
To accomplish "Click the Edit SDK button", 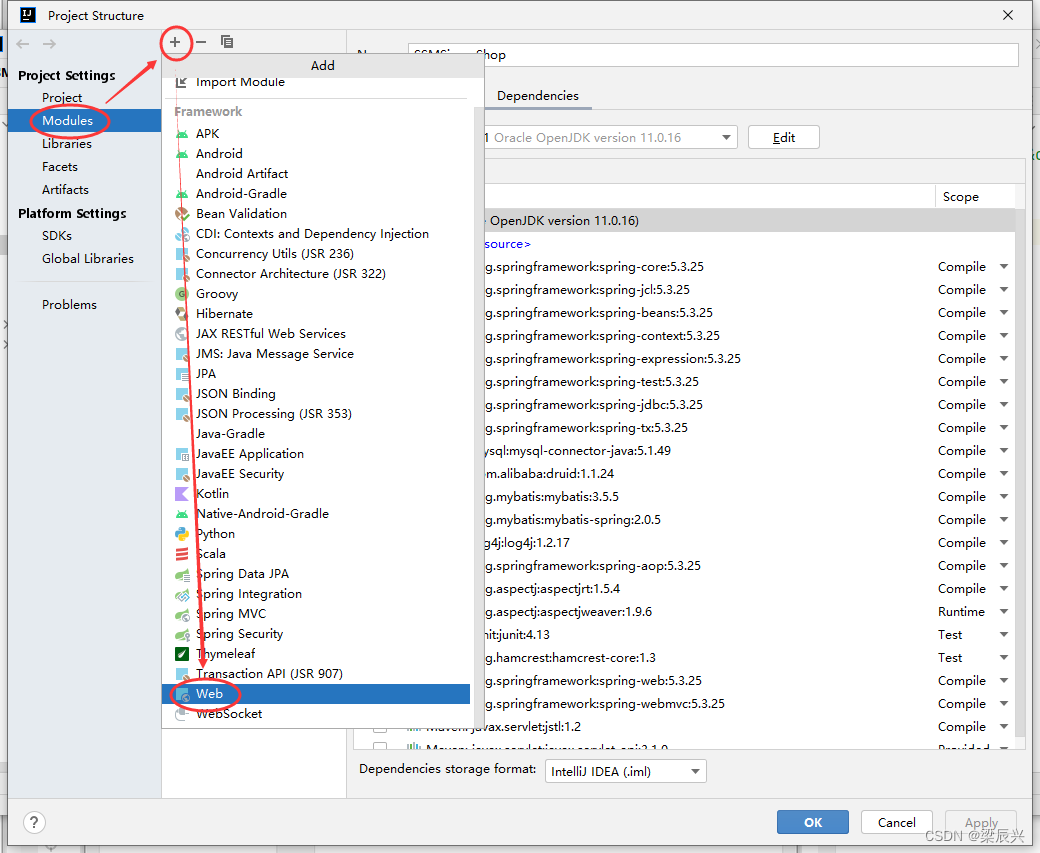I will pos(783,138).
